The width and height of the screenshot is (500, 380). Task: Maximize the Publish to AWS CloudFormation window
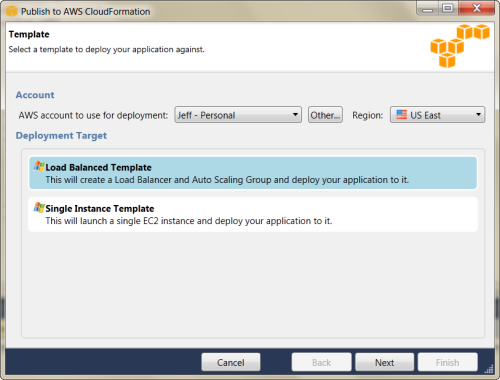[x=447, y=8]
